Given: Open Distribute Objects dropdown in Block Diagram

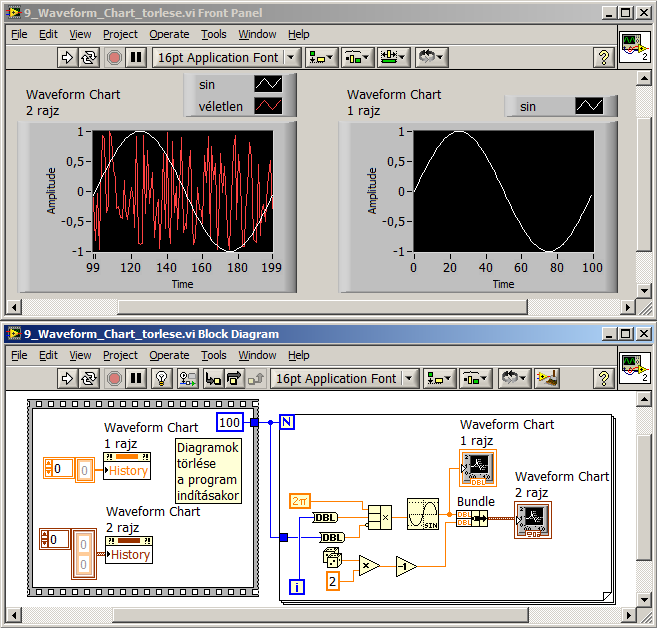Looking at the screenshot, I should (x=475, y=378).
